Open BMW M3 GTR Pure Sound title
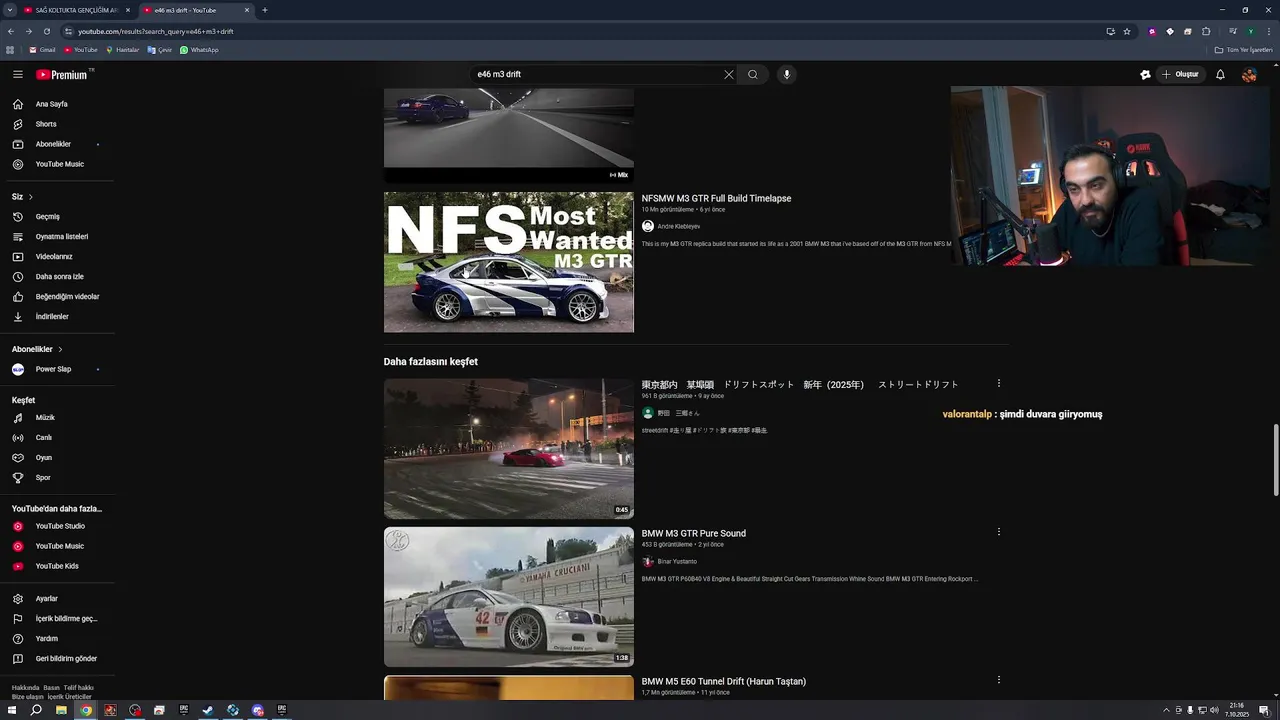Image resolution: width=1280 pixels, height=720 pixels. point(694,533)
